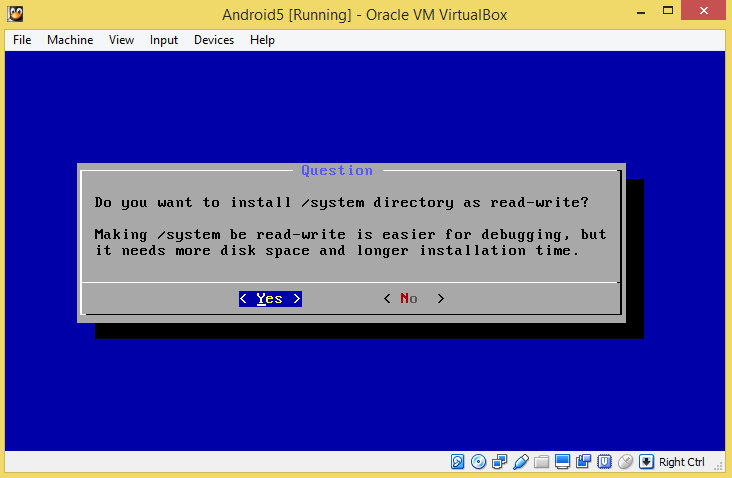Click the keyboard capture arrow icon
The width and height of the screenshot is (732, 478).
(x=647, y=462)
